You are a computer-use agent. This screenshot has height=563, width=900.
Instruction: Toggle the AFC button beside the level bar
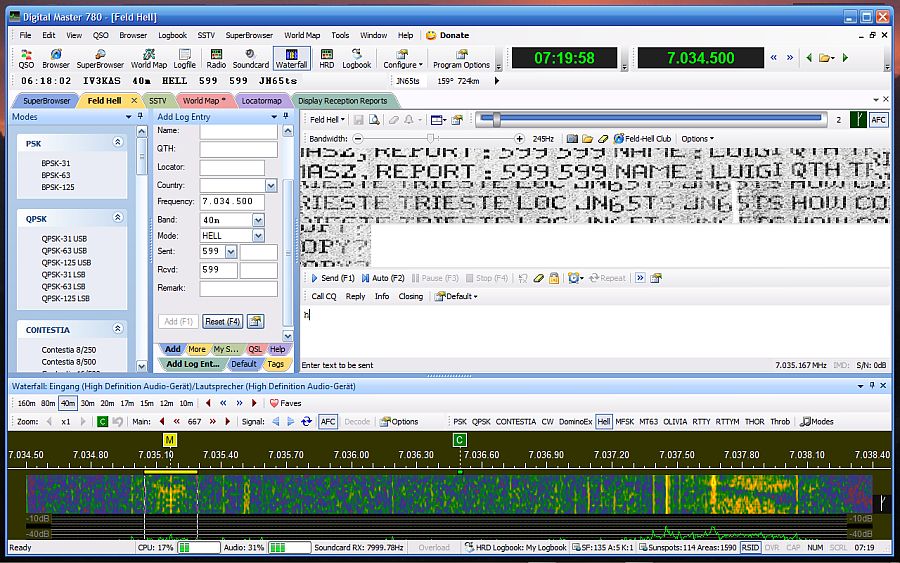pos(878,119)
